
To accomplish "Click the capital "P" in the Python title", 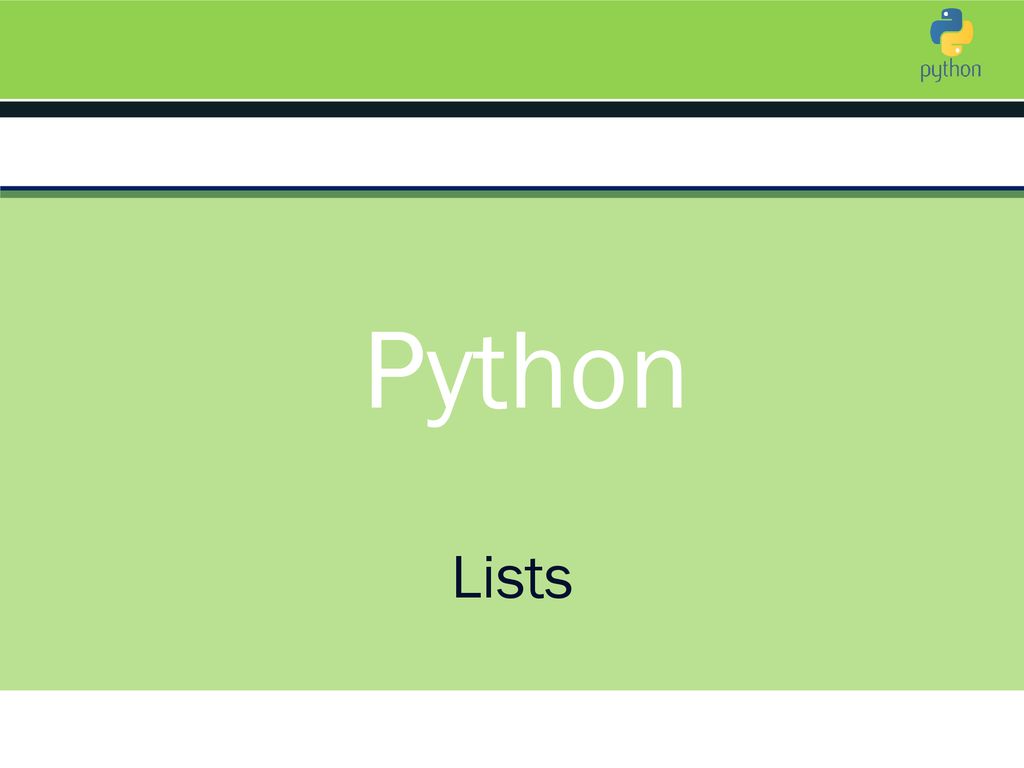I will pos(396,369).
